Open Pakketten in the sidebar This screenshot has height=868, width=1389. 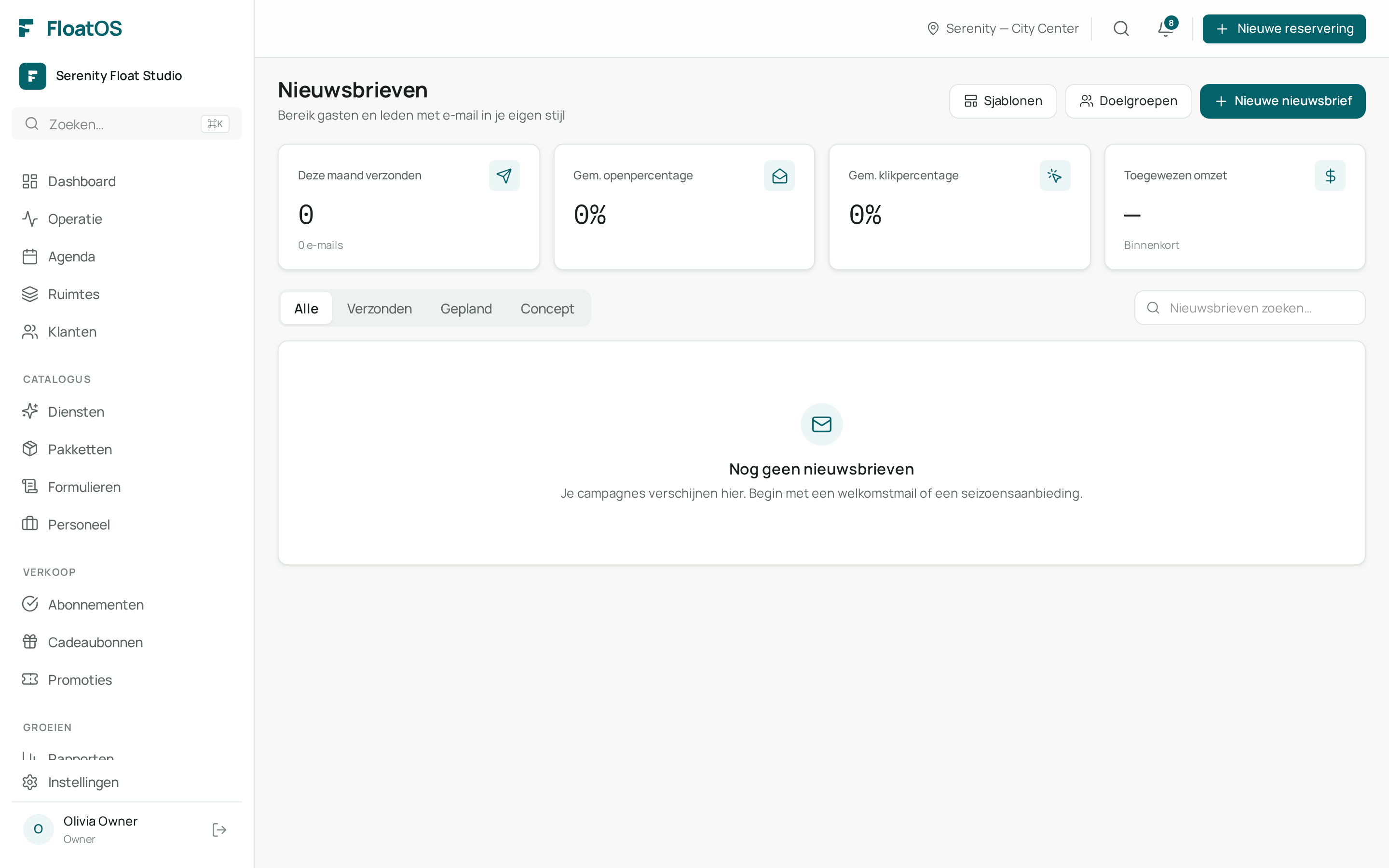(126, 449)
